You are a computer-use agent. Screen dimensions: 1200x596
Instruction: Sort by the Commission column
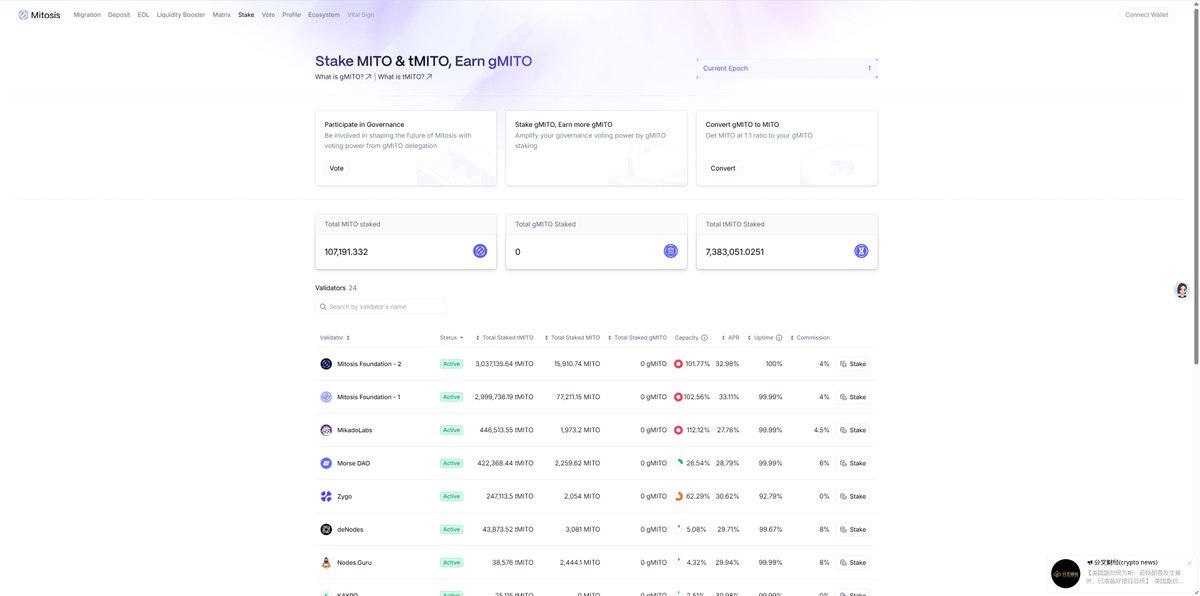point(810,338)
